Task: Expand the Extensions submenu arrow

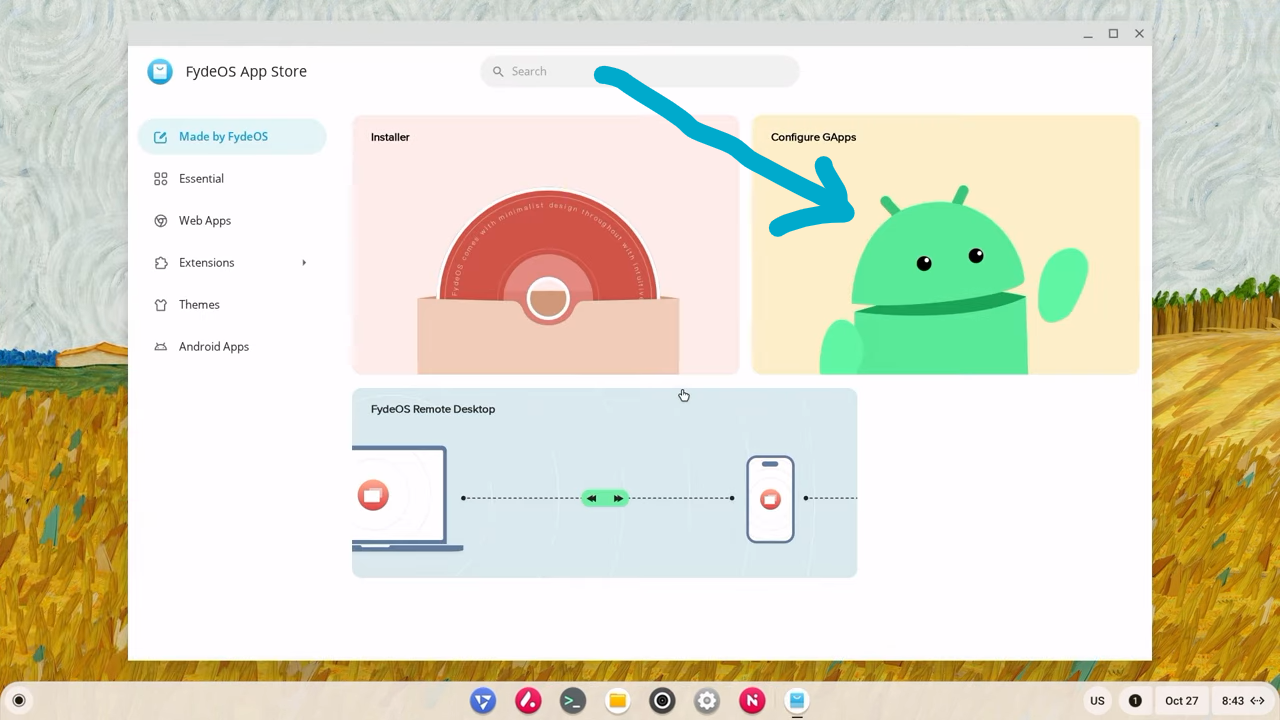Action: tap(304, 263)
